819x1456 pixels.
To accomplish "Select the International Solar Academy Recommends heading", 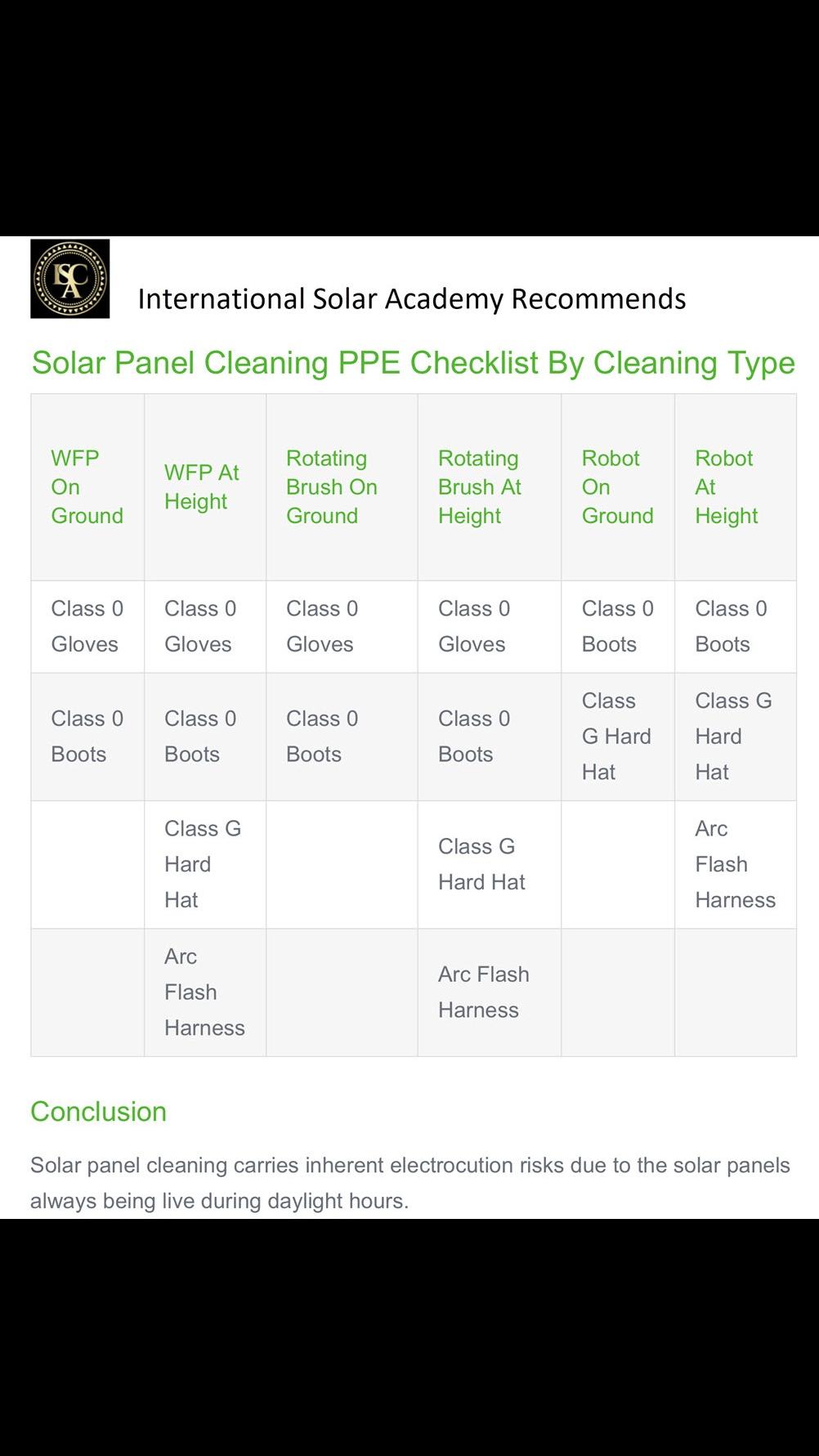I will [x=412, y=299].
